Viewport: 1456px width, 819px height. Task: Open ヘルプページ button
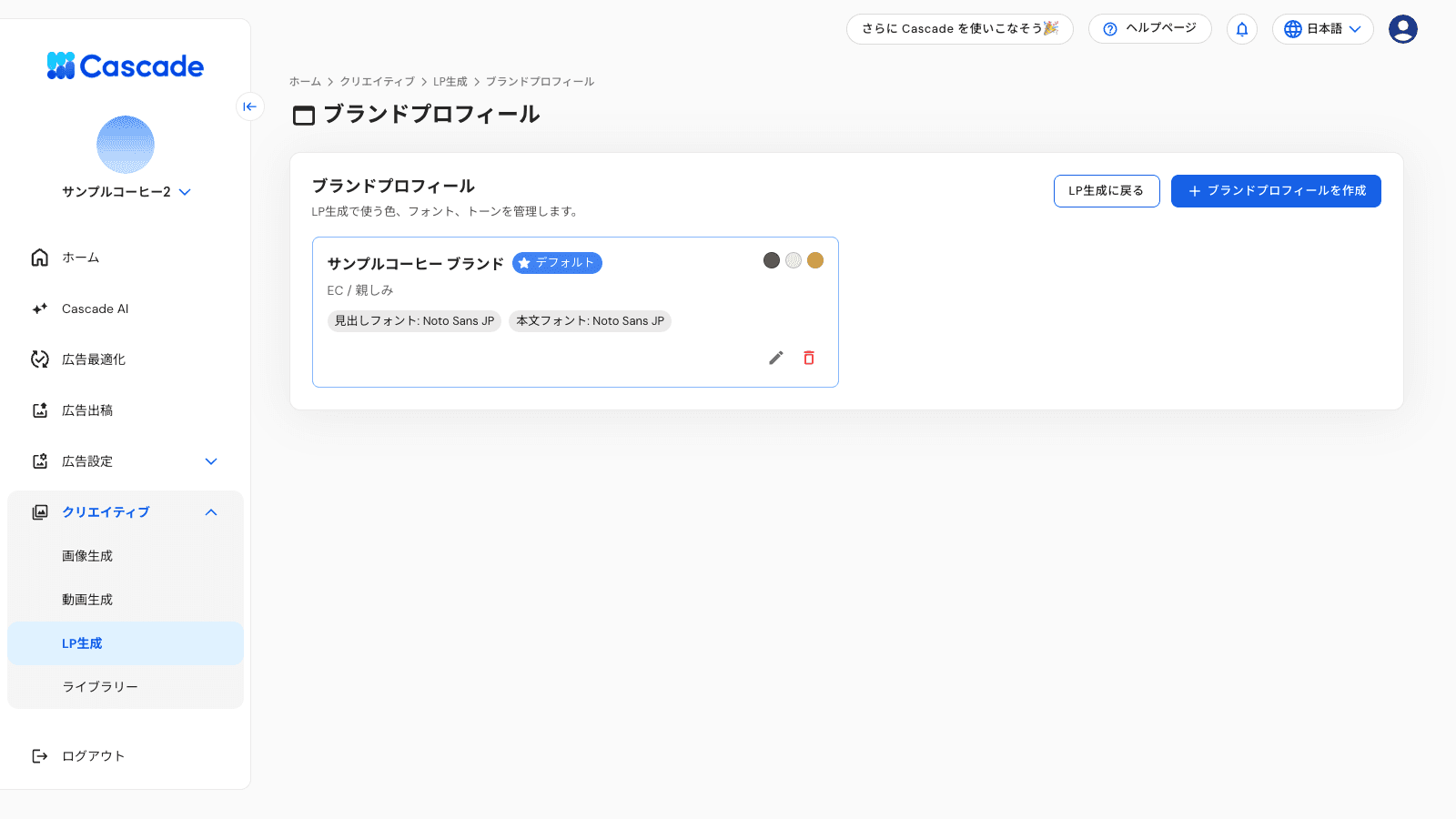coord(1150,28)
